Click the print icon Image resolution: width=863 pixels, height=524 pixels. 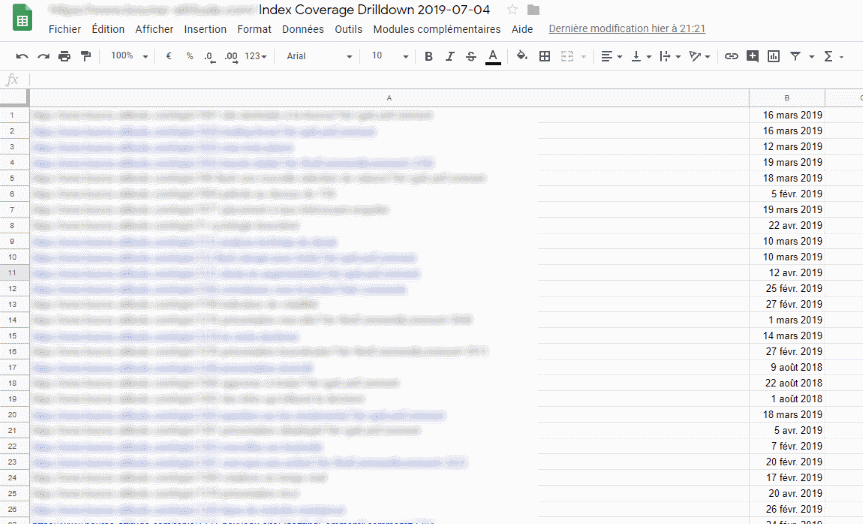(64, 57)
